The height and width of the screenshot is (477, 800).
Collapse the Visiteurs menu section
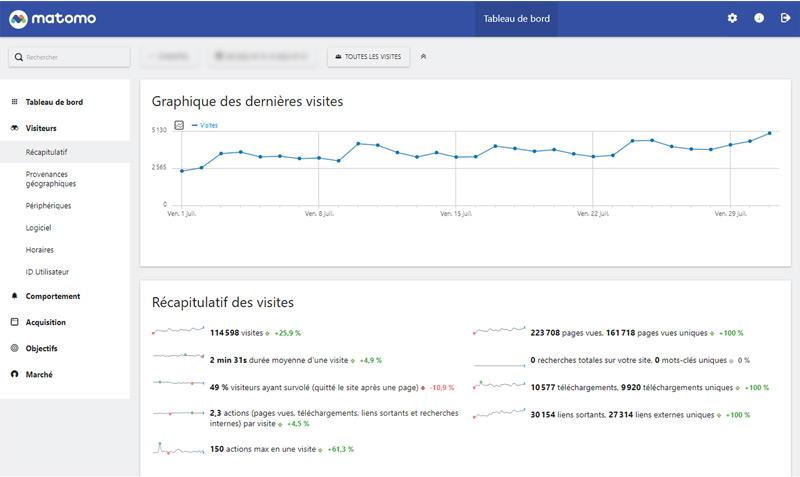[x=41, y=128]
